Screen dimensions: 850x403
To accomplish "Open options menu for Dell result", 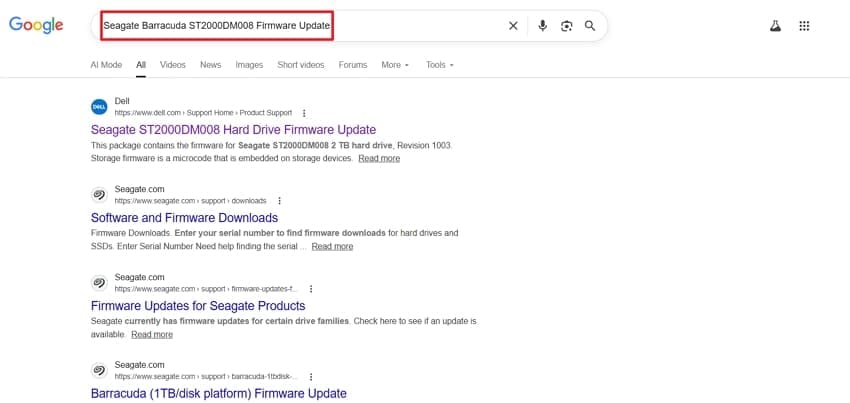I will (x=304, y=113).
